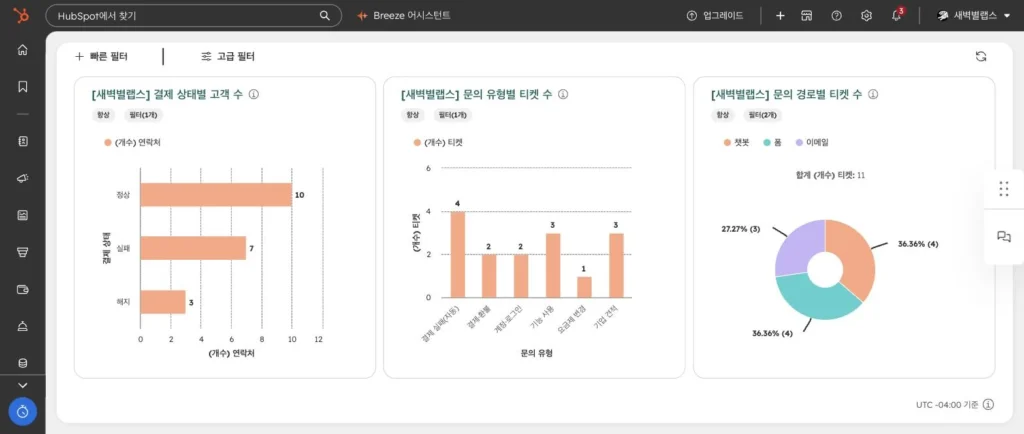Click the chat bubbles icon on right panel
1024x434 pixels.
point(1004,237)
